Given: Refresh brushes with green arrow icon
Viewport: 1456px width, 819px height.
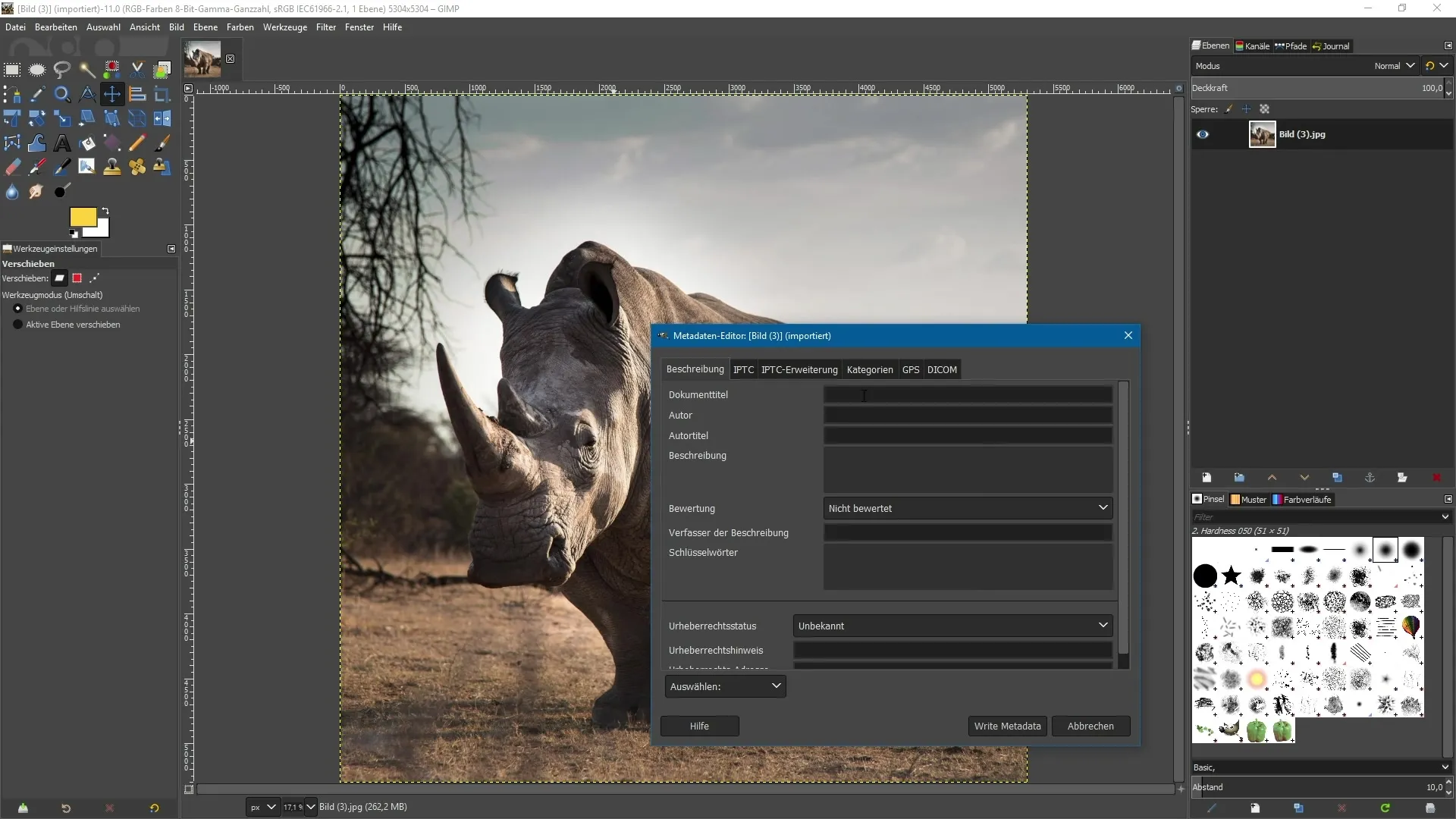Looking at the screenshot, I should coord(1385,808).
